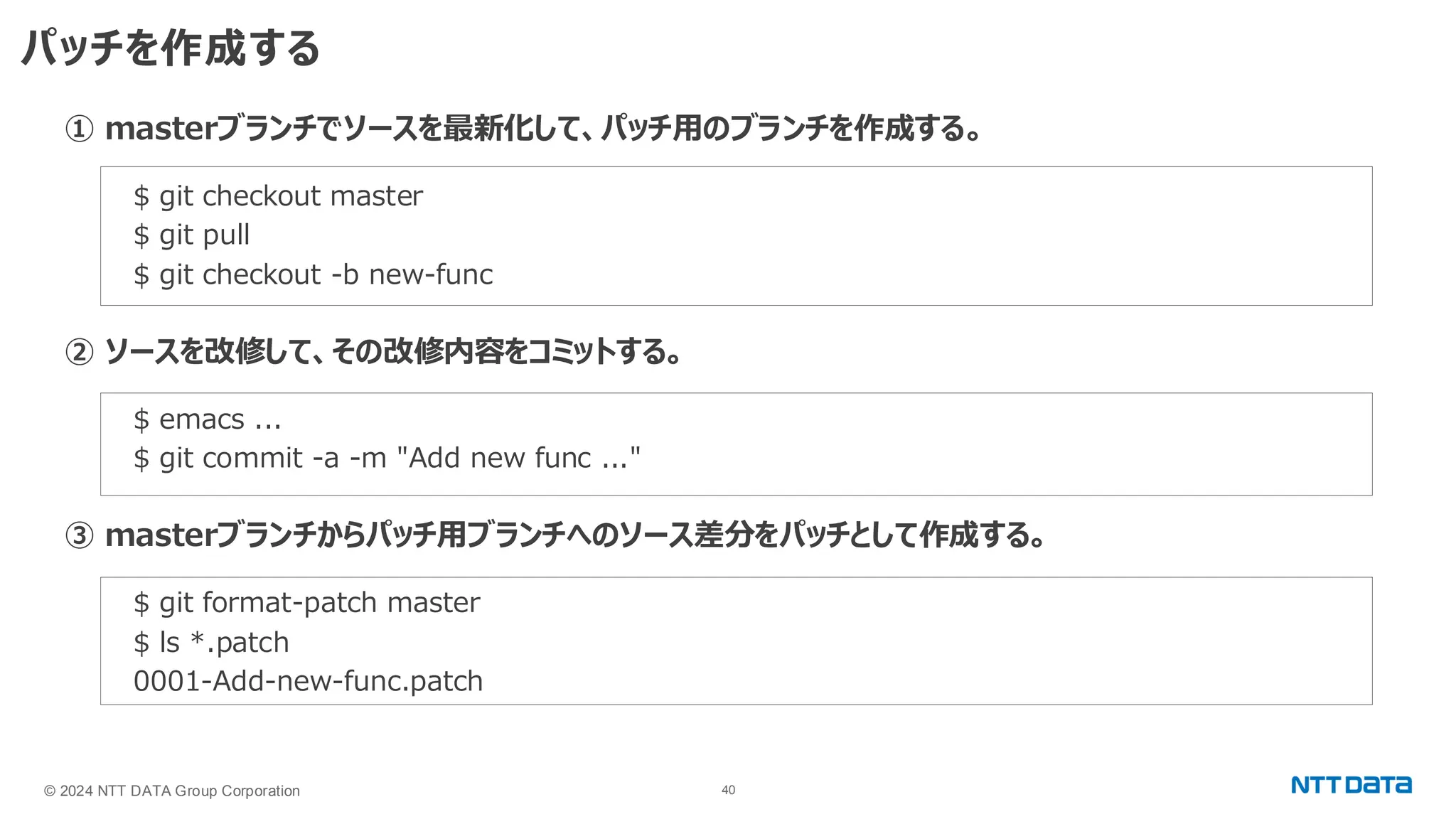The width and height of the screenshot is (1456, 819).
Task: Click step 1 heading about masterブランチ
Action: pos(543,129)
